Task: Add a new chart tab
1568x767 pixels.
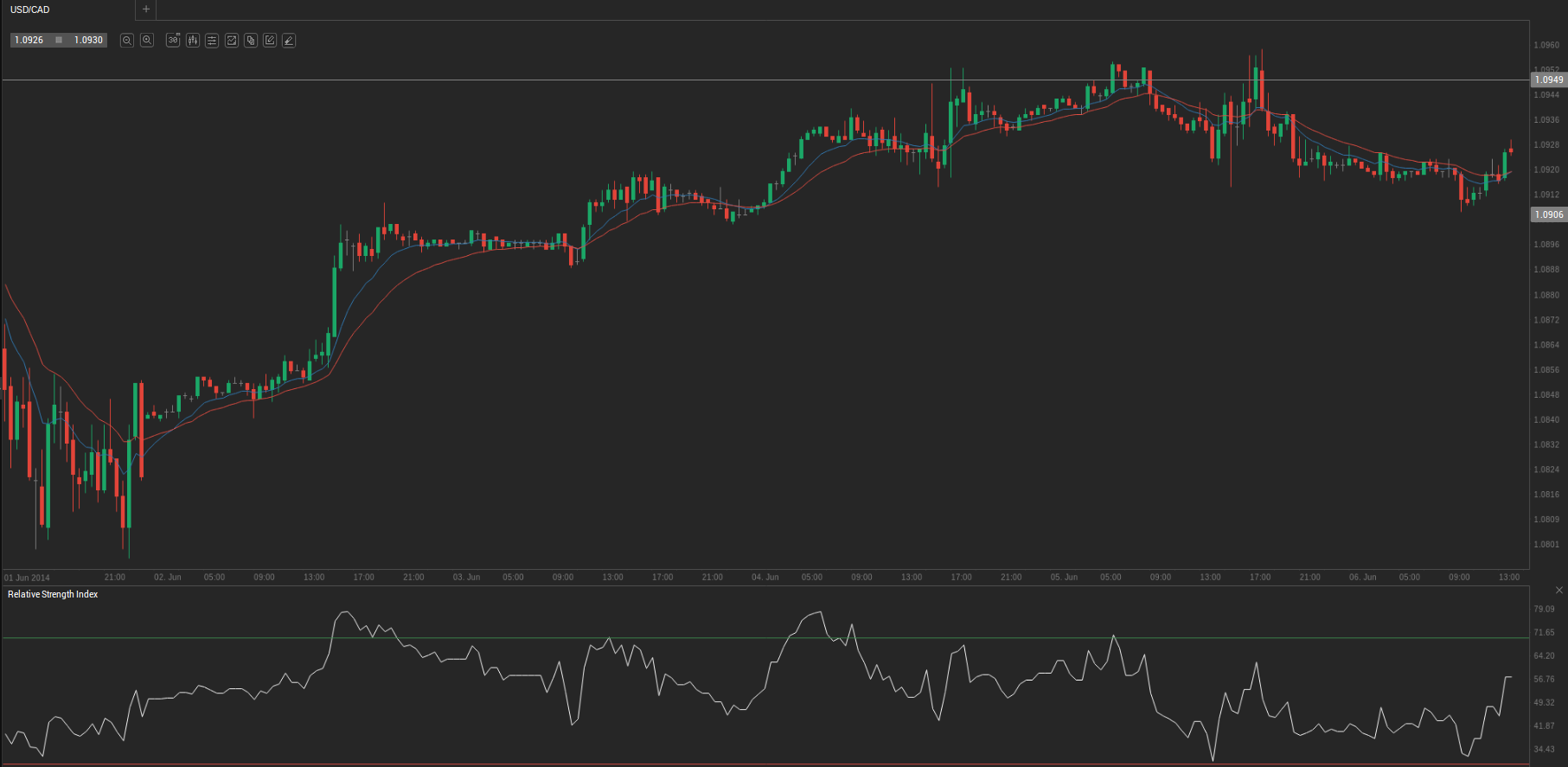Action: click(146, 10)
